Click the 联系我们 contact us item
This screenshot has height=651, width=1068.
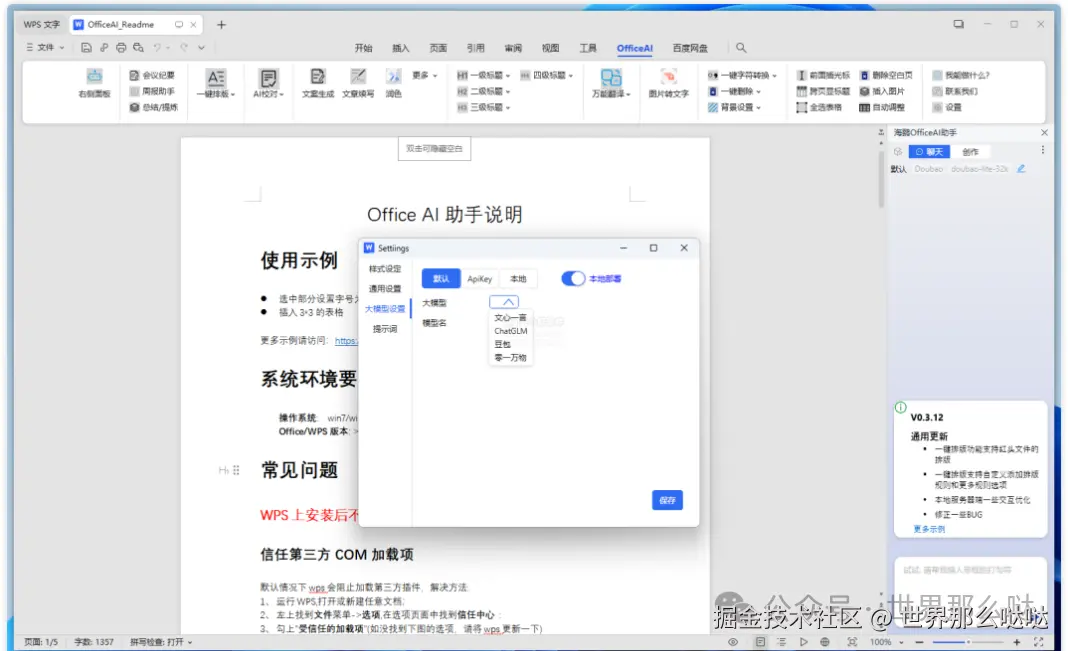[954, 91]
